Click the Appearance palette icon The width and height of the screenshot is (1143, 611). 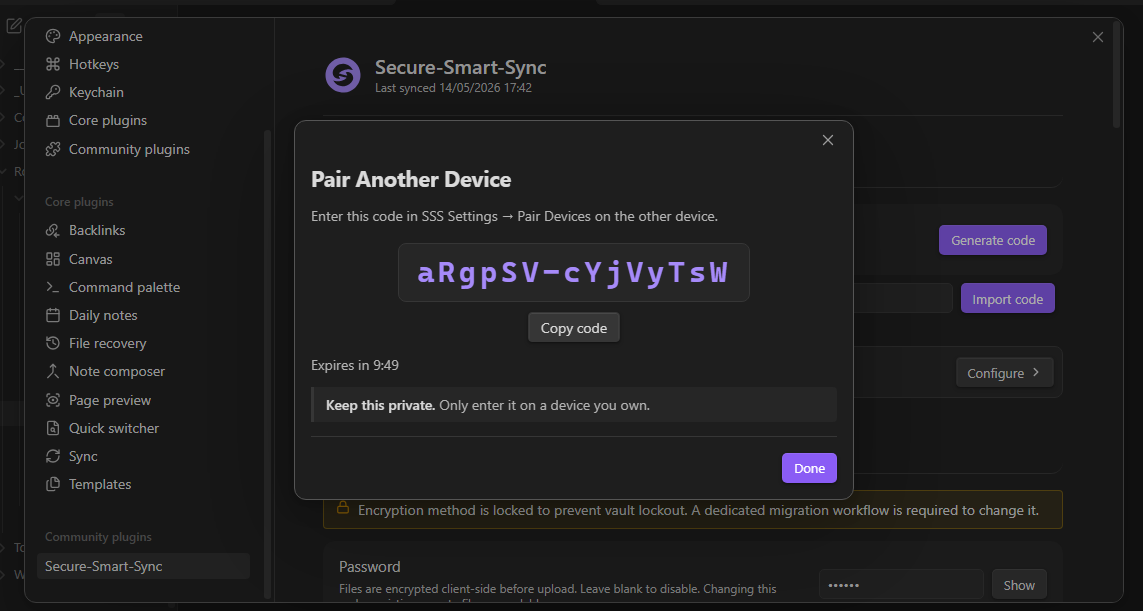click(x=52, y=36)
